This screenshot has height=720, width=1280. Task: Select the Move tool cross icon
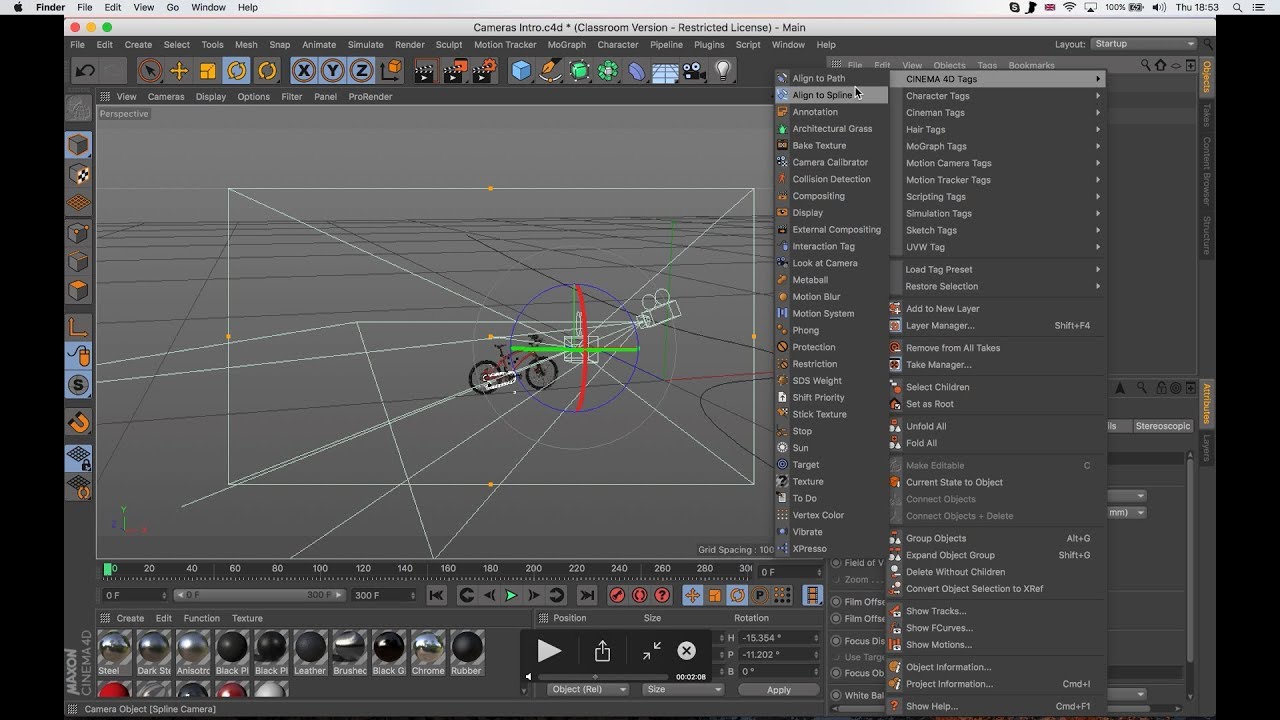[179, 70]
